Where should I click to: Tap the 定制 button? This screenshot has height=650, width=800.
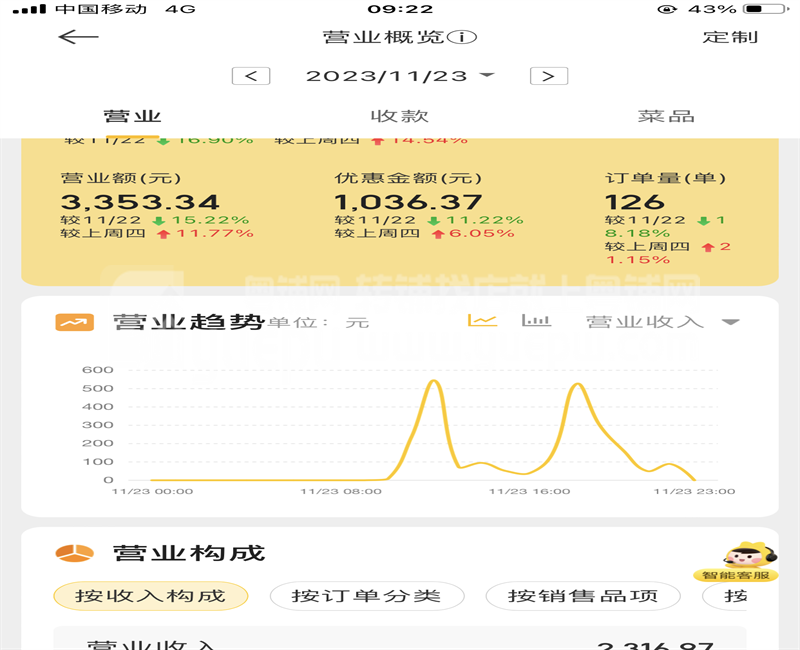pyautogui.click(x=730, y=37)
